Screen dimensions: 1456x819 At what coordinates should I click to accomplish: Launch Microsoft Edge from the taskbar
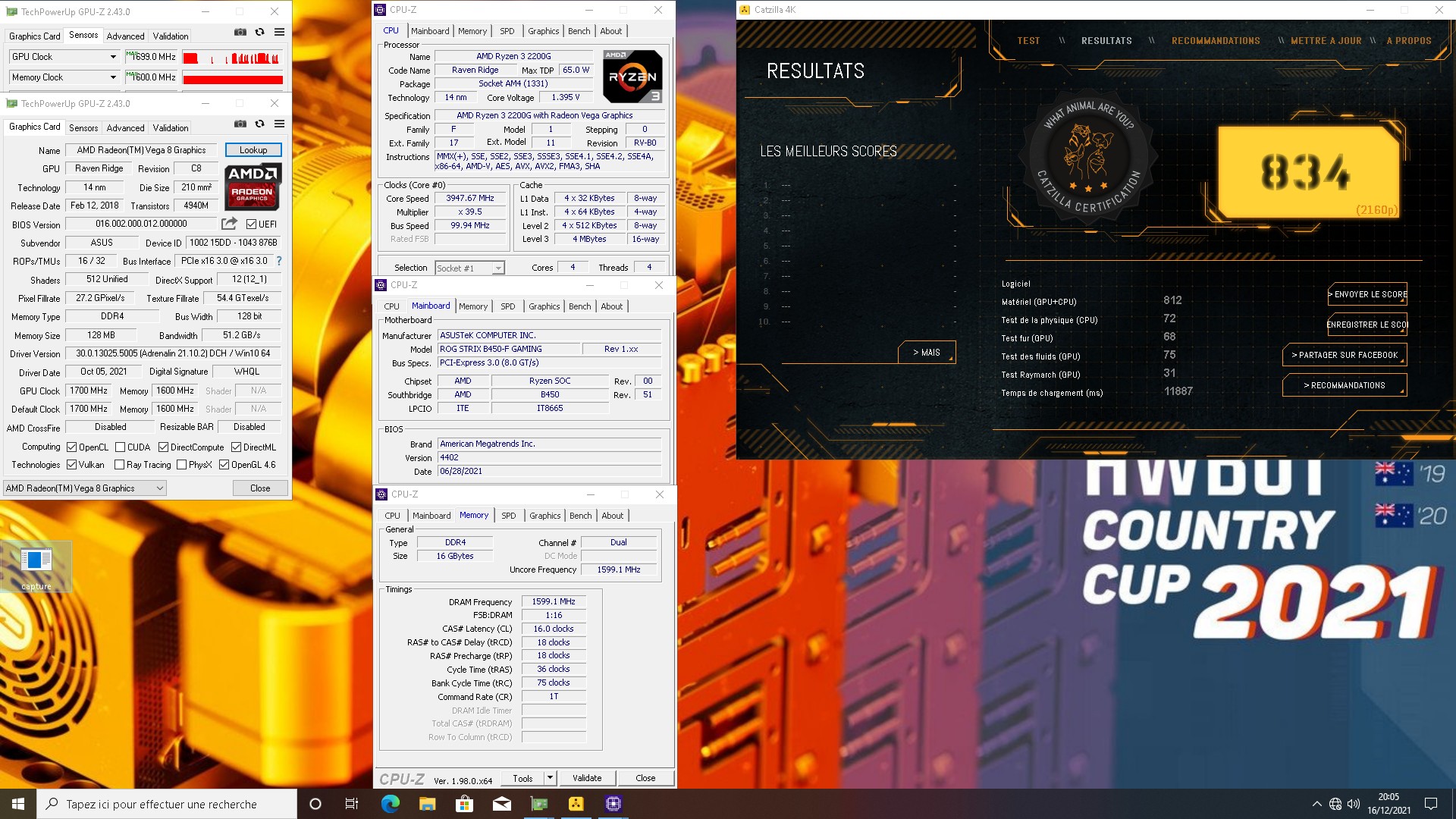tap(390, 804)
